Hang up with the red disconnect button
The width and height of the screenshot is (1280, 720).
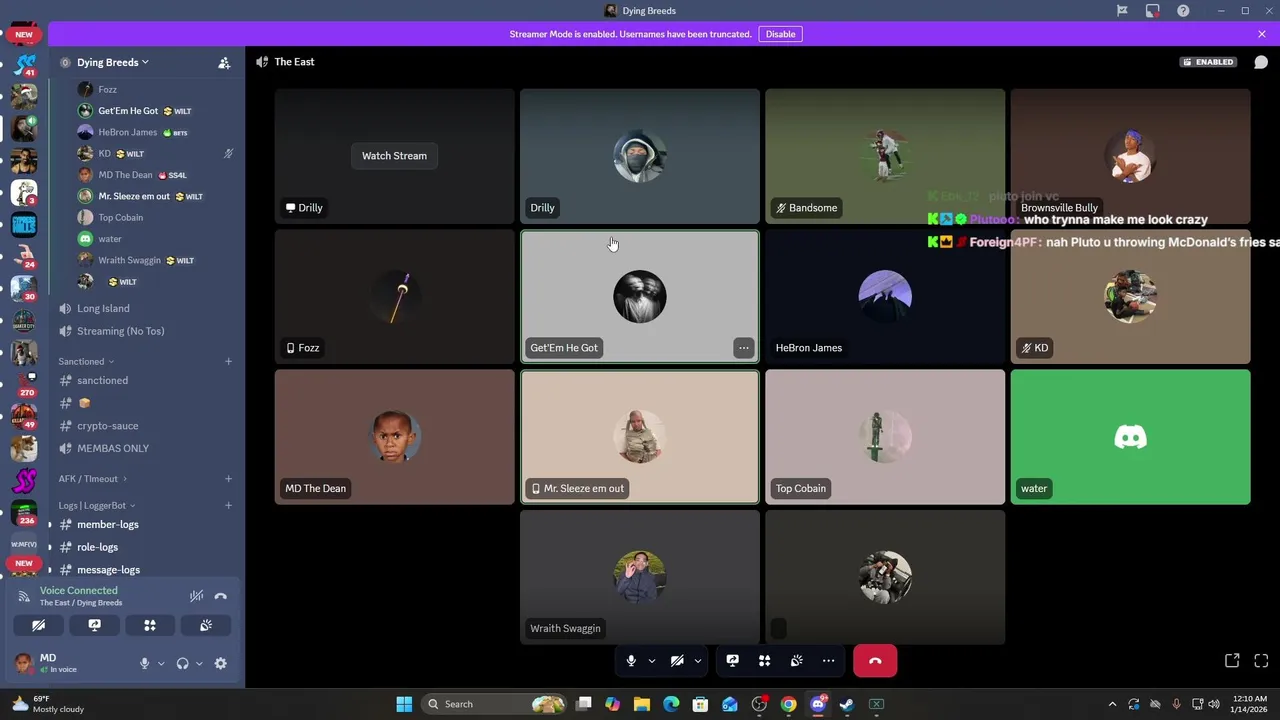(x=875, y=661)
